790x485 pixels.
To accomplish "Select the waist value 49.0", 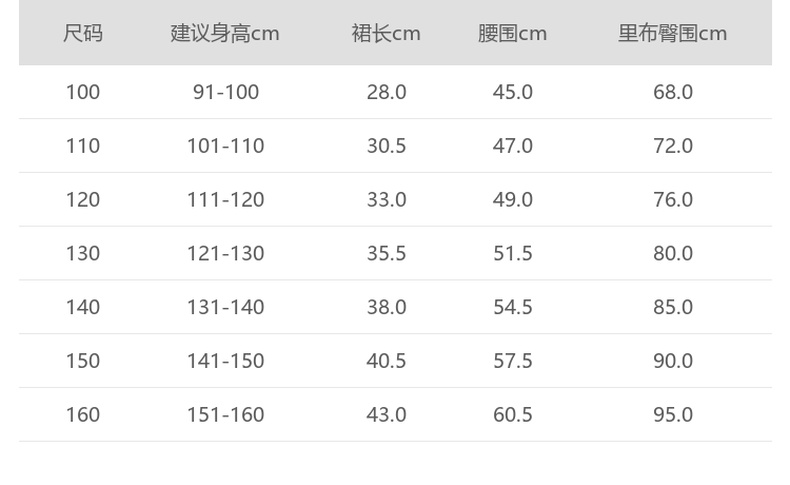I will coord(512,200).
